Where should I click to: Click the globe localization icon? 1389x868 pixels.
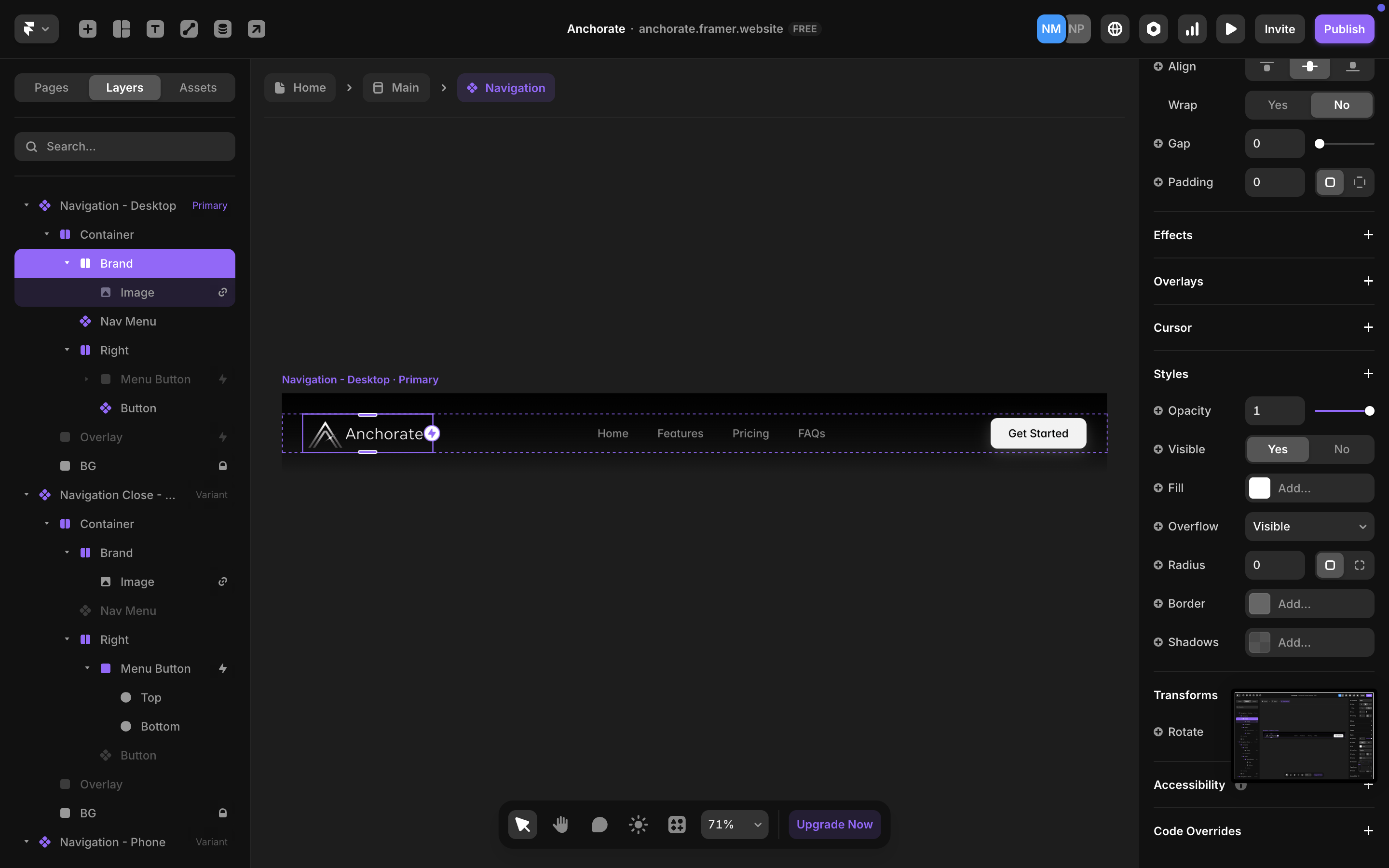point(1115,29)
